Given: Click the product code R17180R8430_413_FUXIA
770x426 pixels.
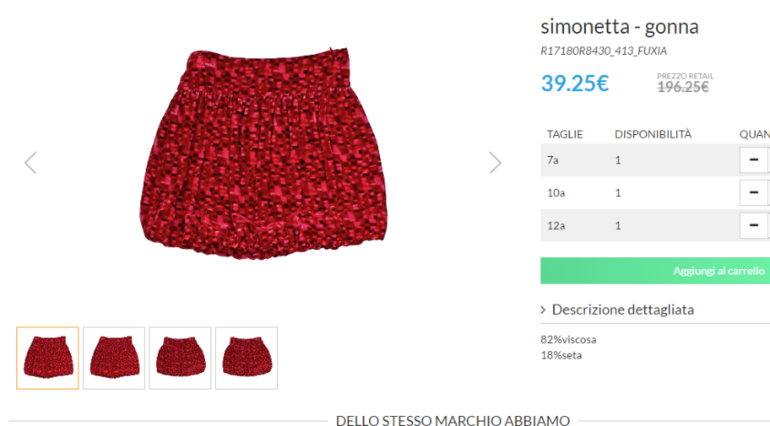Looking at the screenshot, I should coord(604,51).
